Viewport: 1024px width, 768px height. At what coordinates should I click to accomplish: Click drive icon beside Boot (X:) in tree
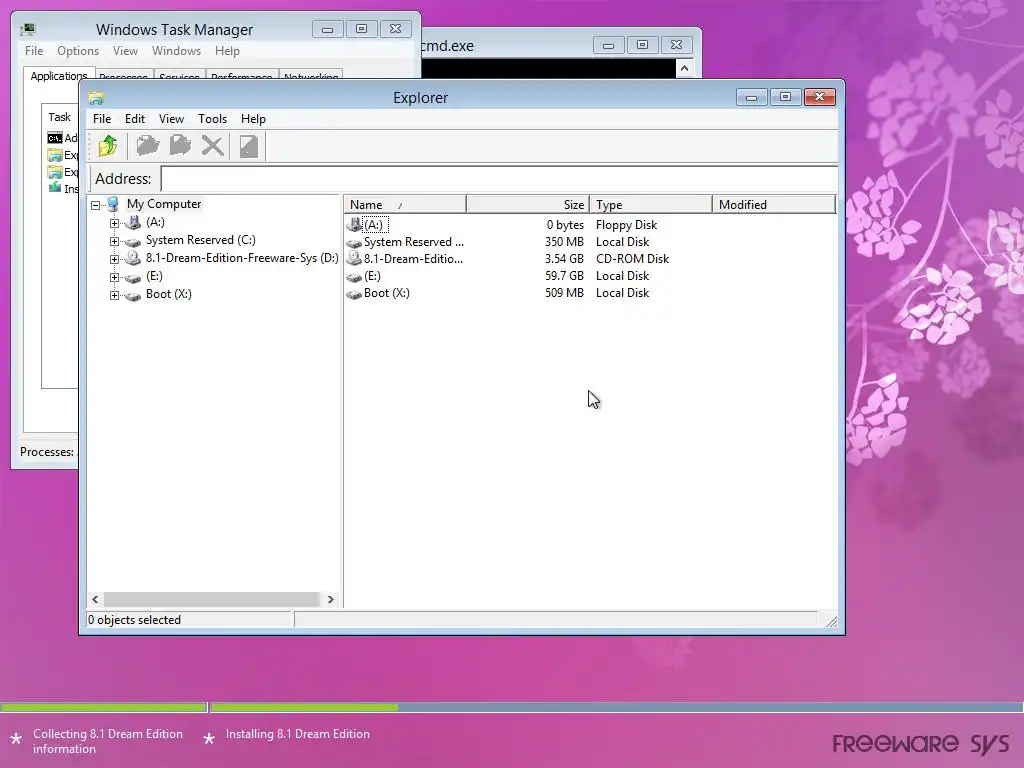tap(133, 296)
